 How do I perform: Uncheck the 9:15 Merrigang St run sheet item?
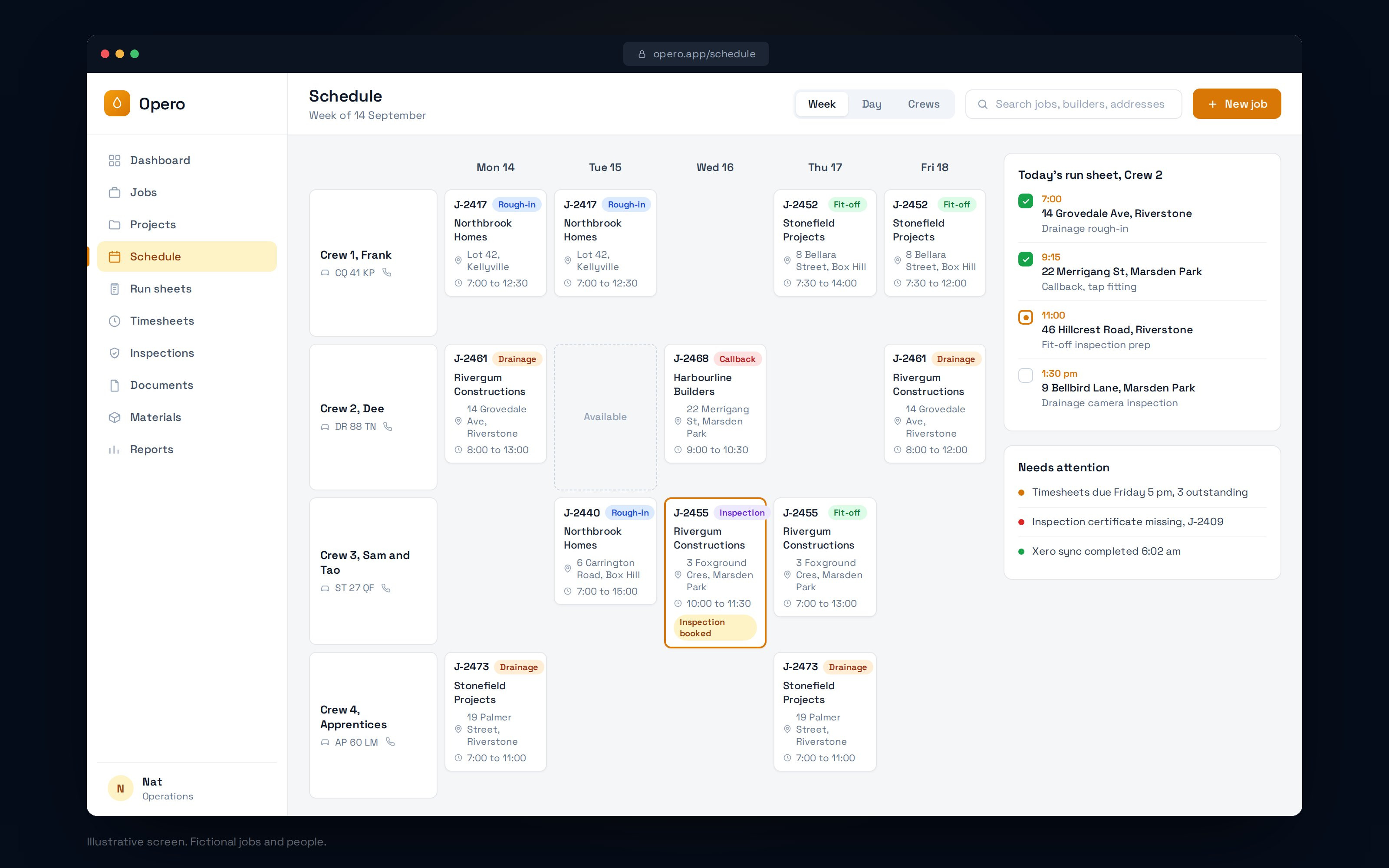[x=1026, y=259]
